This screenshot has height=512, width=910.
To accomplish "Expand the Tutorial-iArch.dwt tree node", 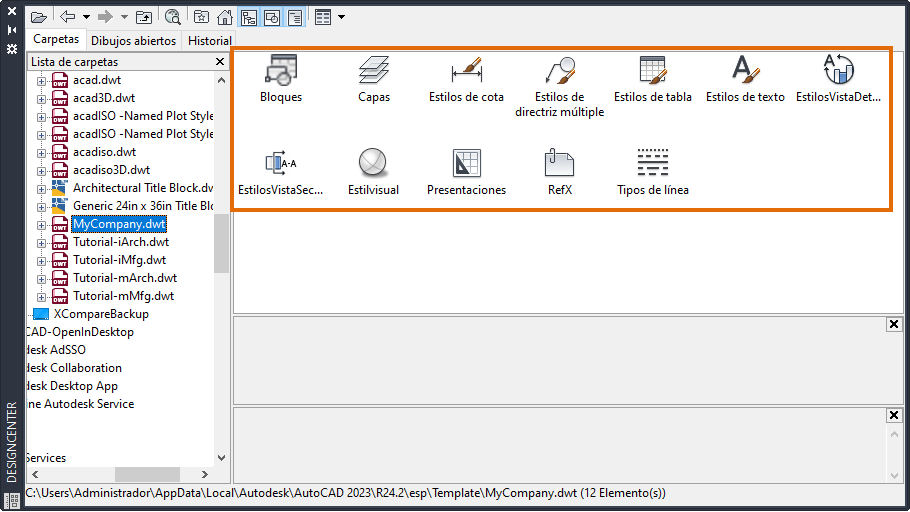I will coord(41,243).
